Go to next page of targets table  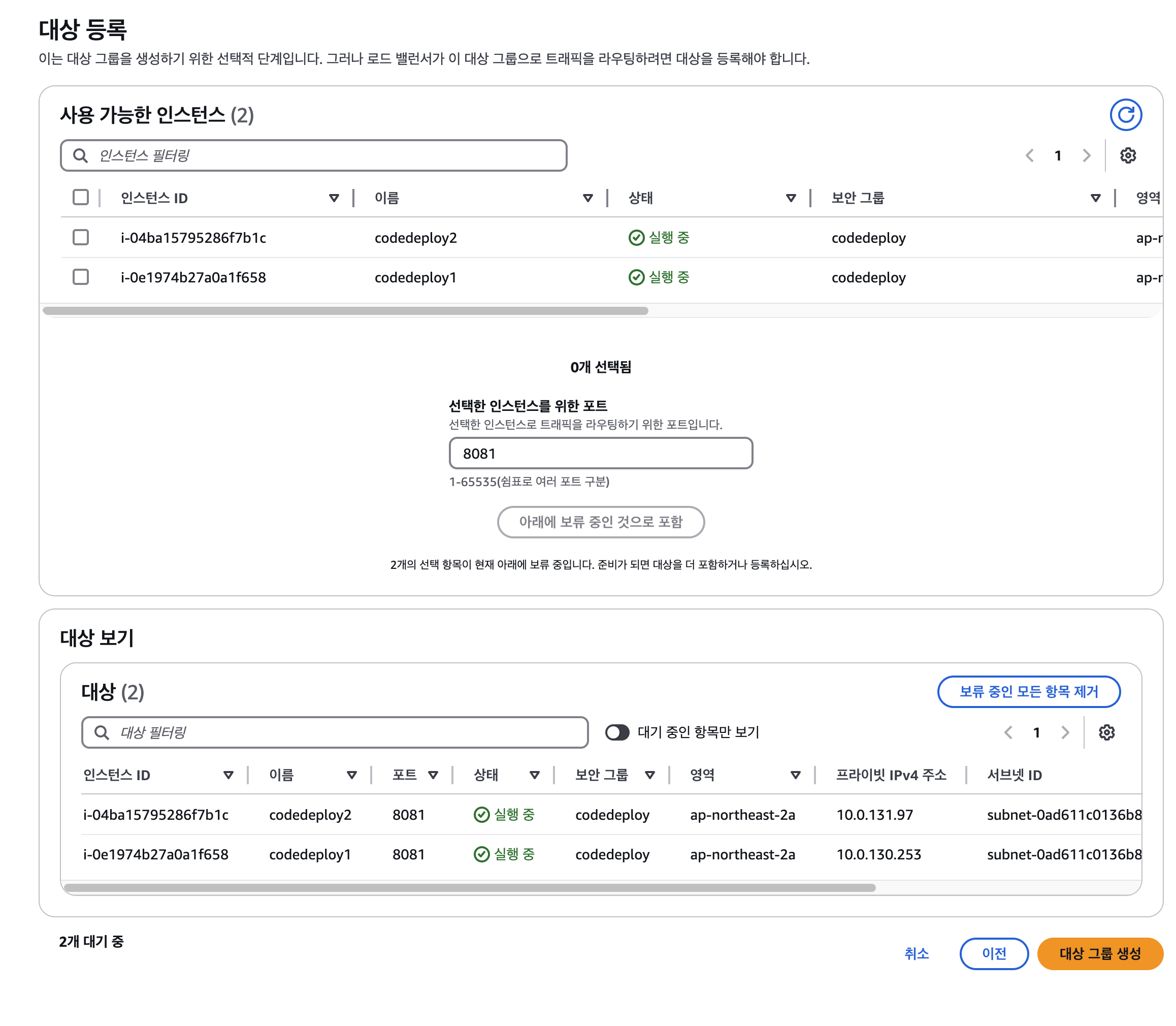1064,732
